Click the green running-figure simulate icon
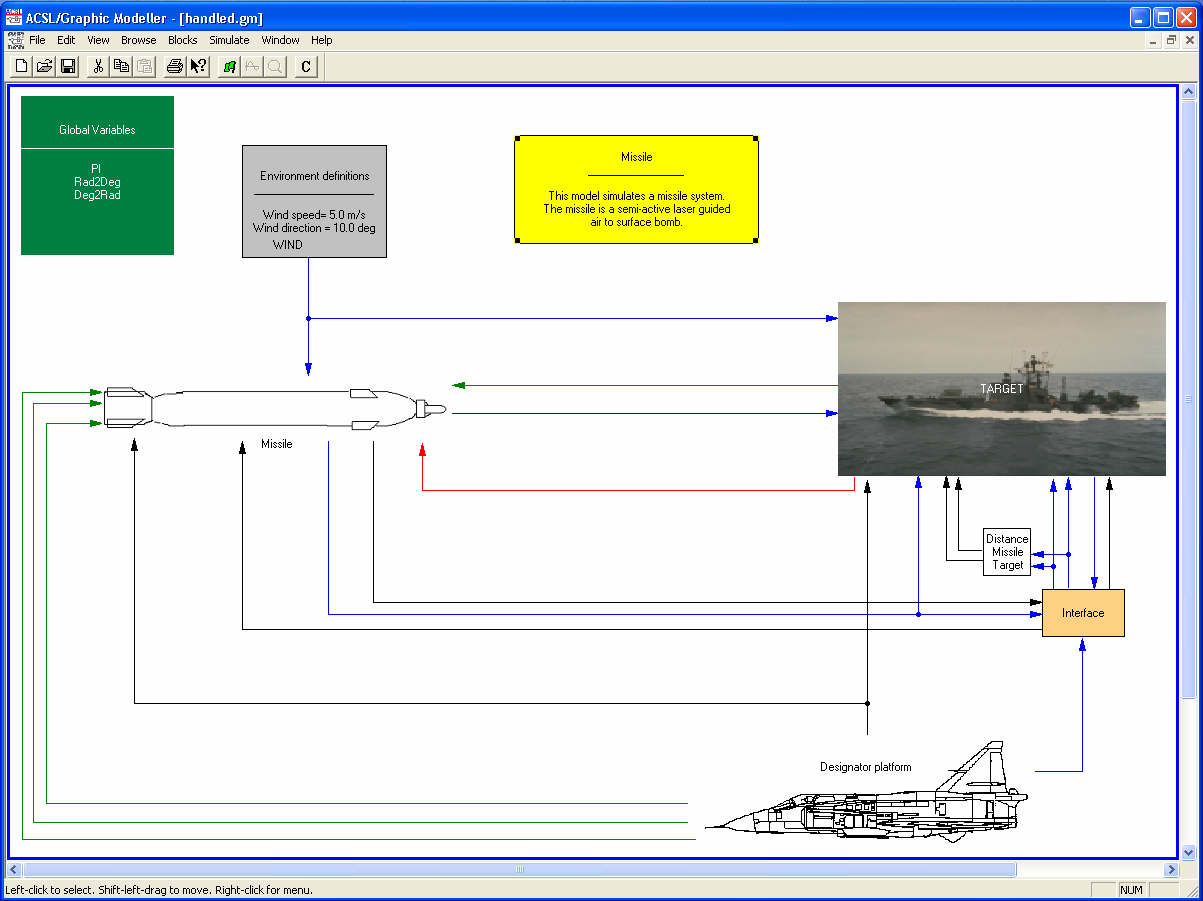The image size is (1203, 901). (x=229, y=67)
